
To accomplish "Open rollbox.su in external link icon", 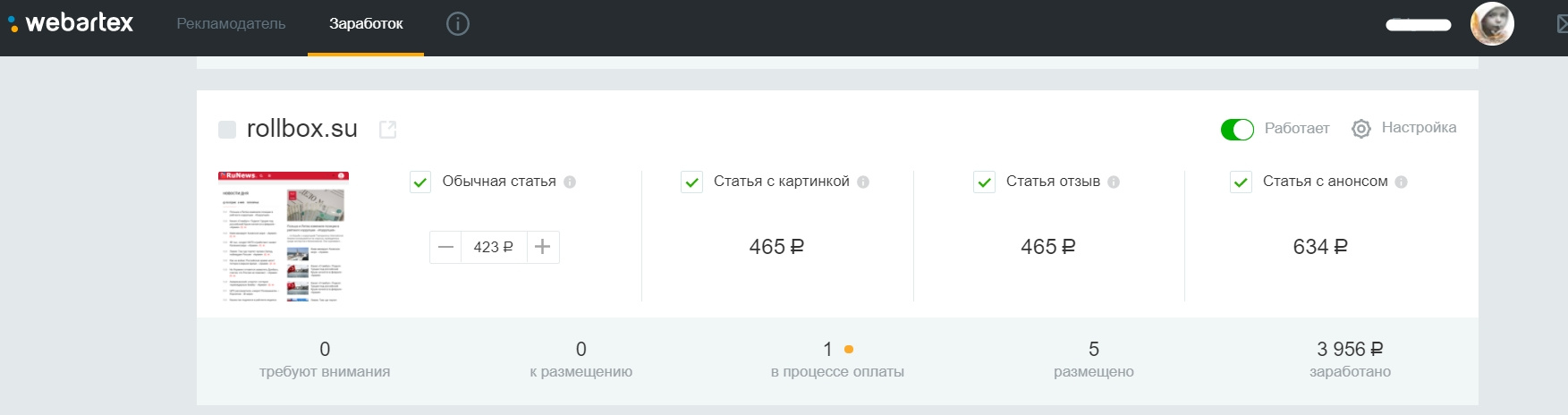I will 388,130.
